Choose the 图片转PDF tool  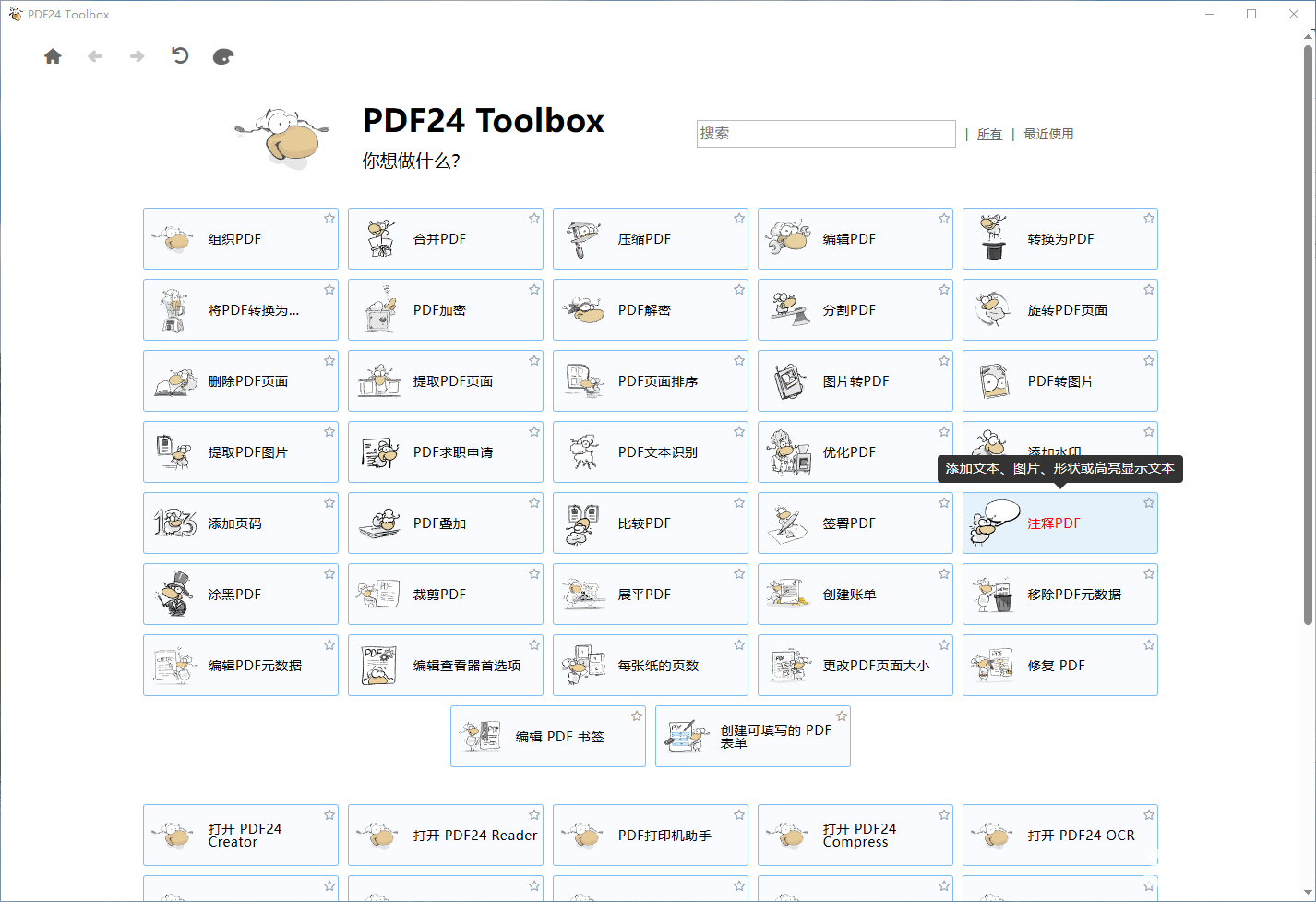coord(855,380)
